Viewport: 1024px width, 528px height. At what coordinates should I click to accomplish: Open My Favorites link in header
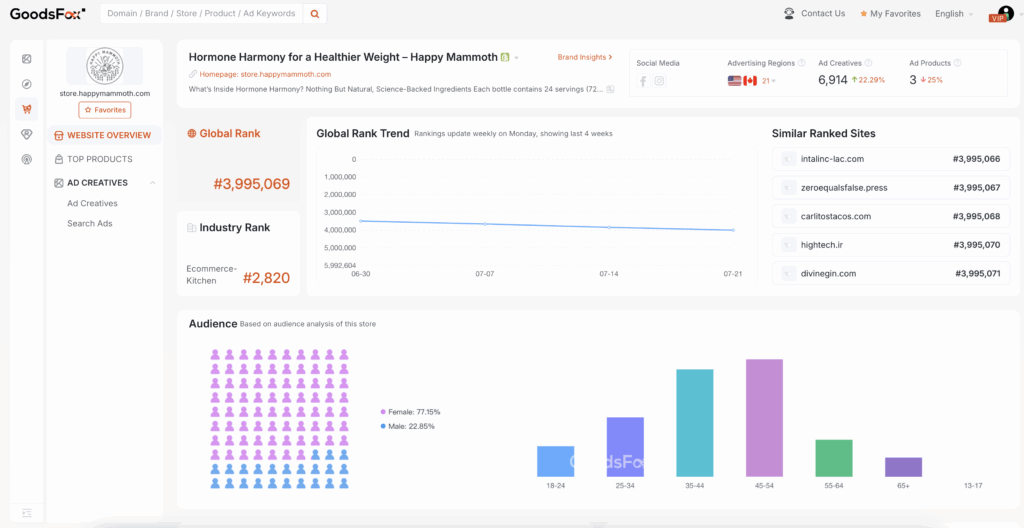tap(895, 14)
